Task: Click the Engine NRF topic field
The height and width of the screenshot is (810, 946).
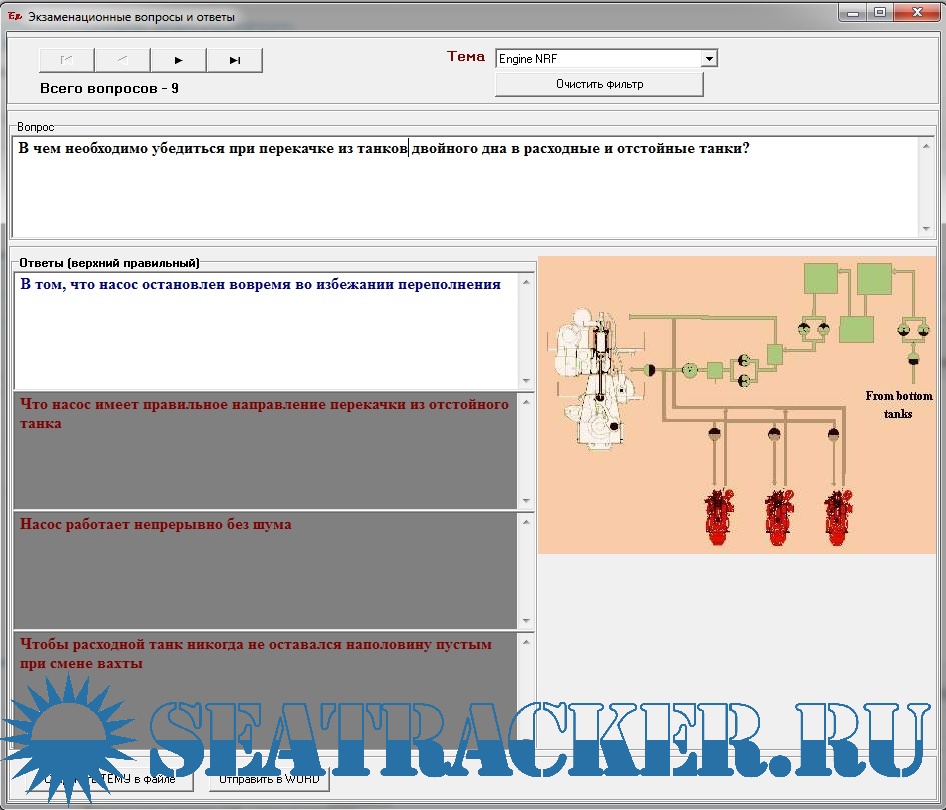Action: (x=598, y=59)
